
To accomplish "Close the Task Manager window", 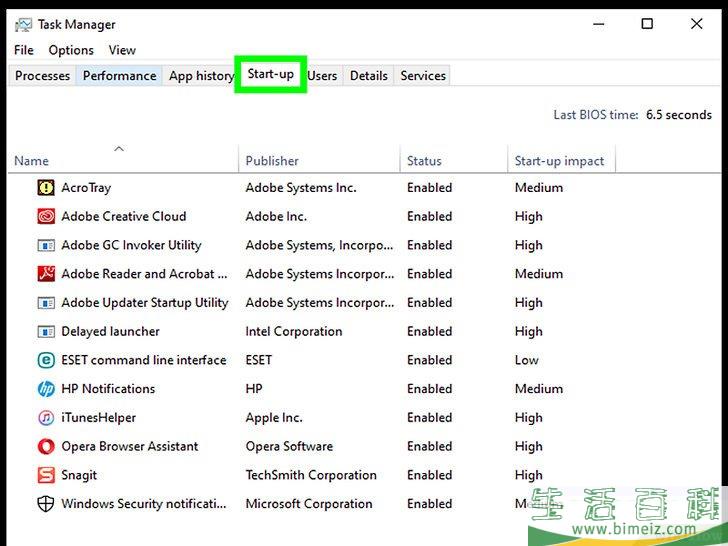I will (x=696, y=24).
